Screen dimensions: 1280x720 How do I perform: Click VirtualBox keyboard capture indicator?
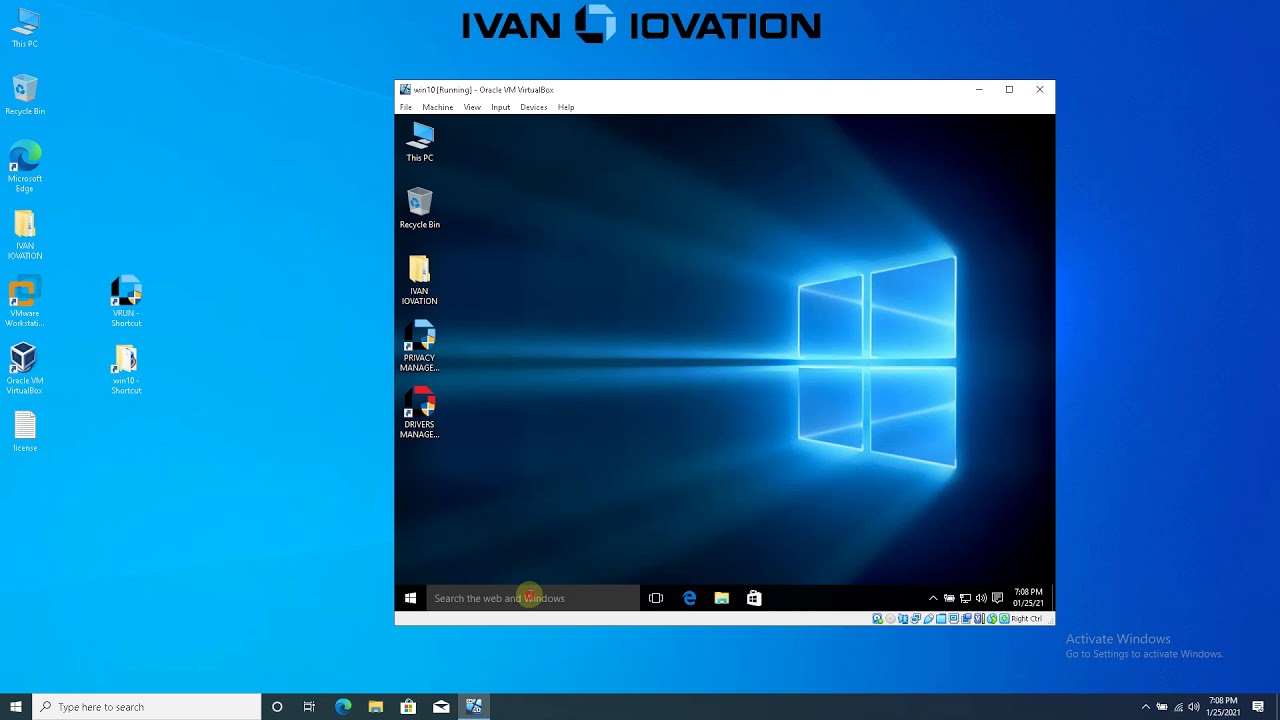pos(1004,619)
